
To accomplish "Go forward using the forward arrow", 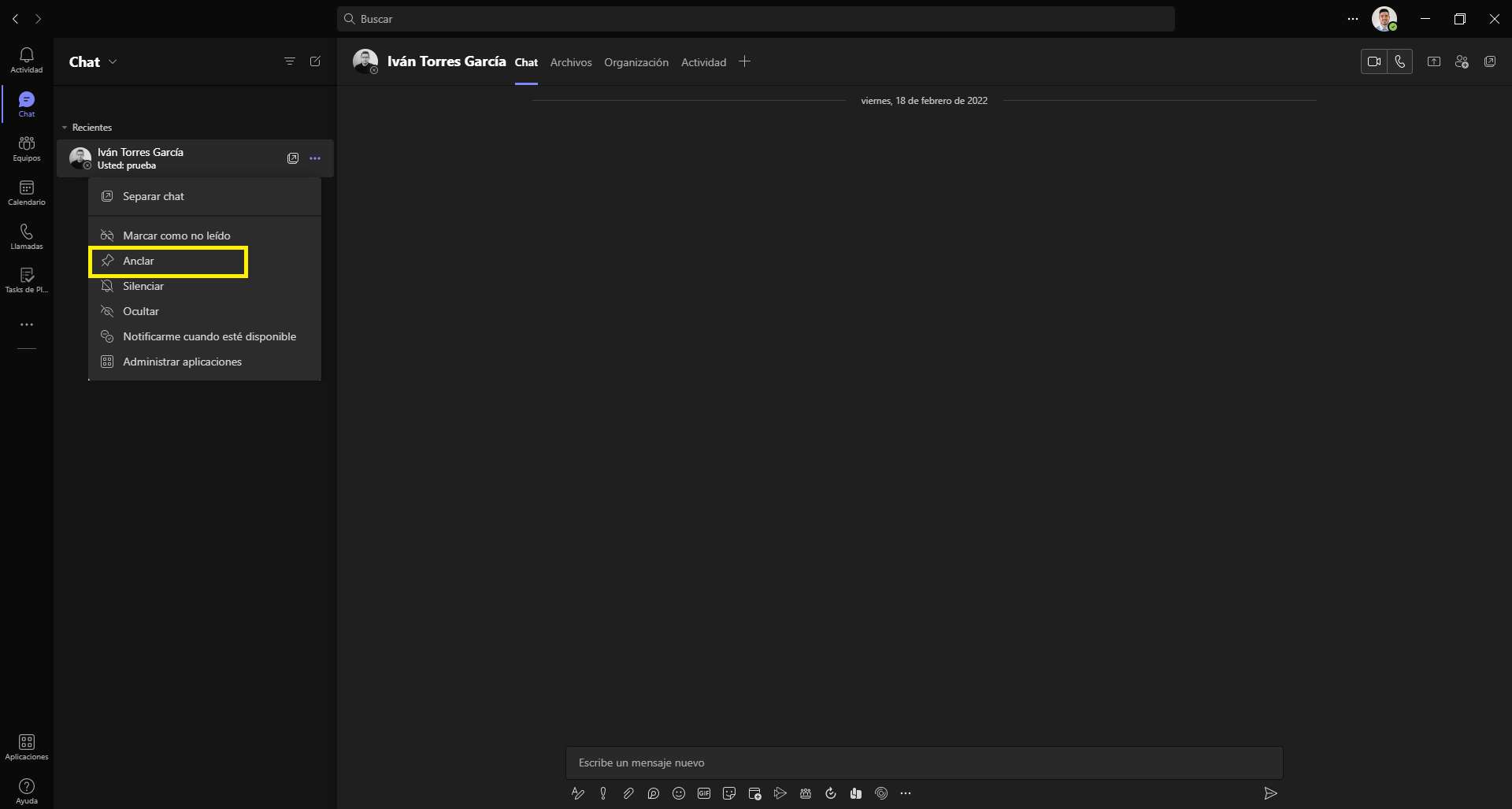I will [38, 18].
